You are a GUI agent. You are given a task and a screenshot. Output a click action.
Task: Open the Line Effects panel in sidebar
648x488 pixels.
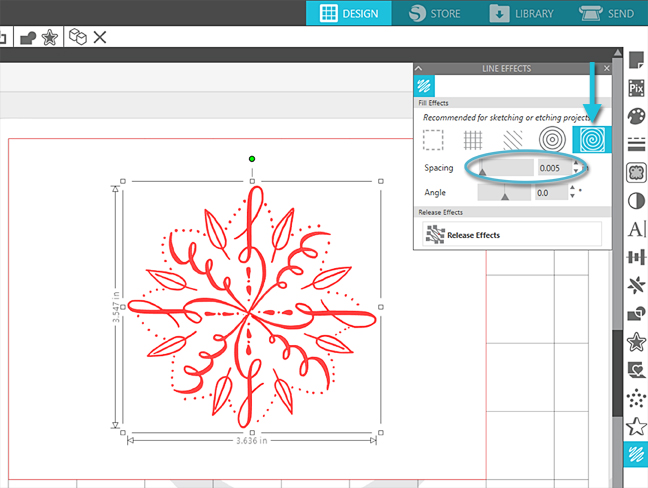(636, 455)
